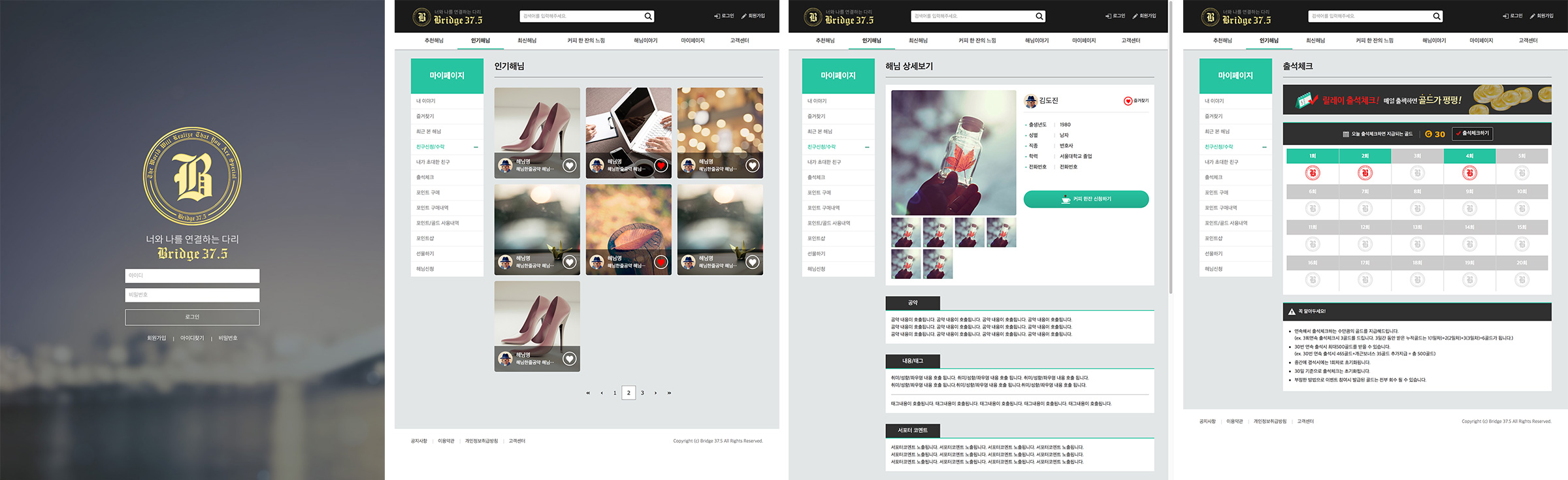Collapse 친구신청/수락 in the 출석체크 page sidebar
The height and width of the screenshot is (480, 1568).
click(1264, 147)
